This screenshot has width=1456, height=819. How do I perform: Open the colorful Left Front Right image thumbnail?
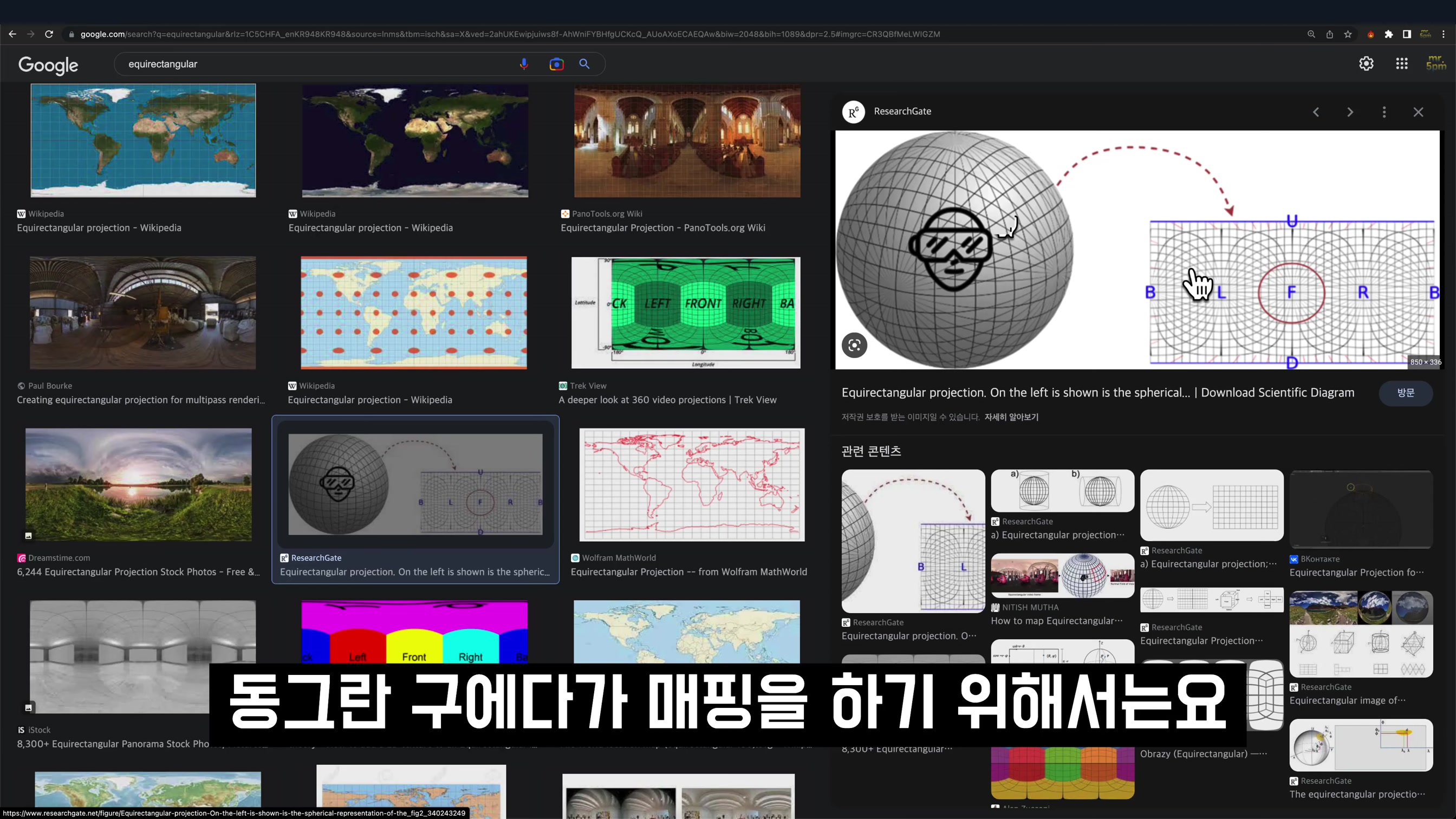pos(414,631)
